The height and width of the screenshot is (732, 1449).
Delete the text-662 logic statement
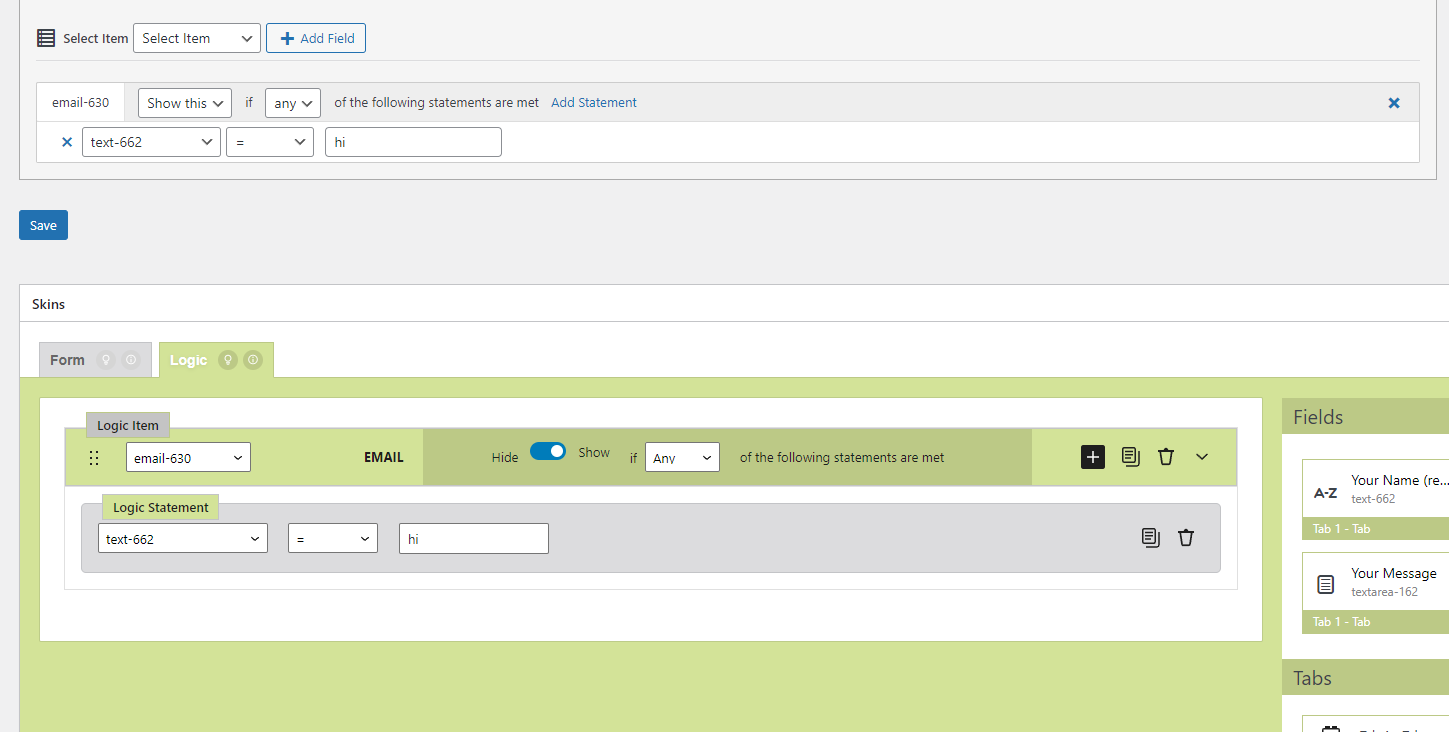1186,538
